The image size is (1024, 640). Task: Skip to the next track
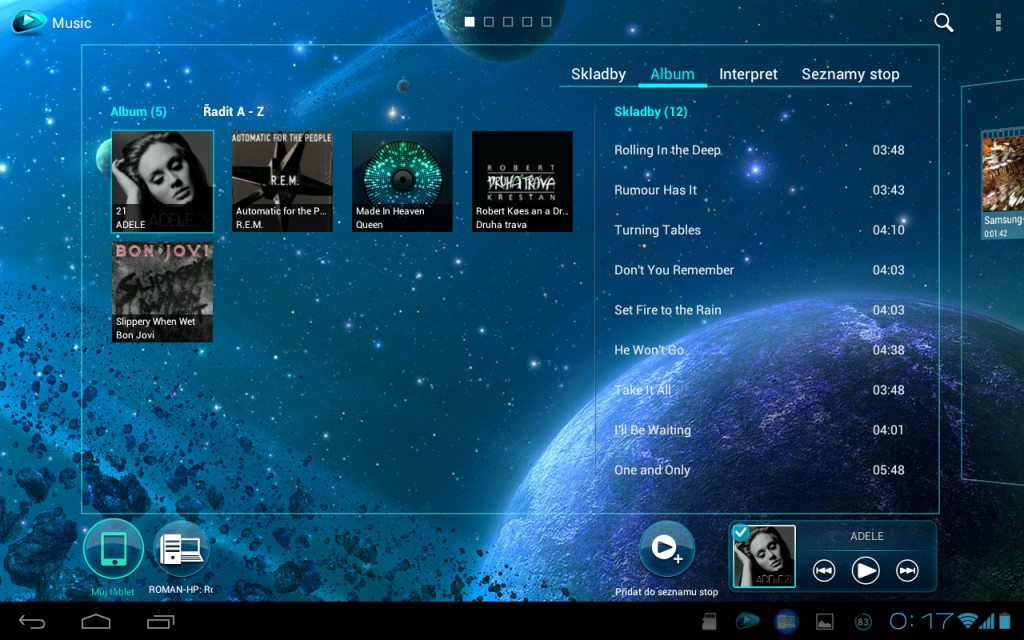pos(907,571)
